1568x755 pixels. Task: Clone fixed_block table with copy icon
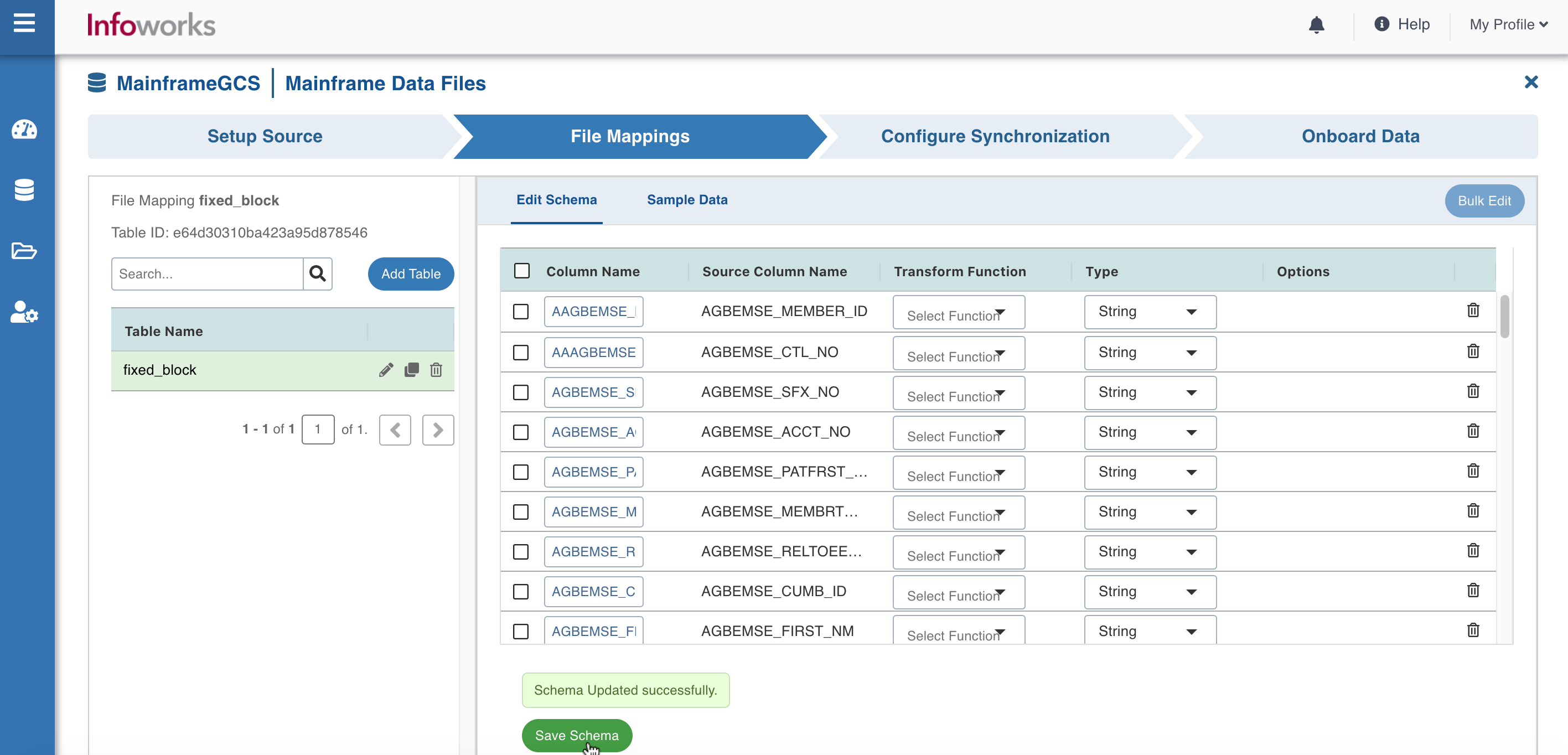411,370
